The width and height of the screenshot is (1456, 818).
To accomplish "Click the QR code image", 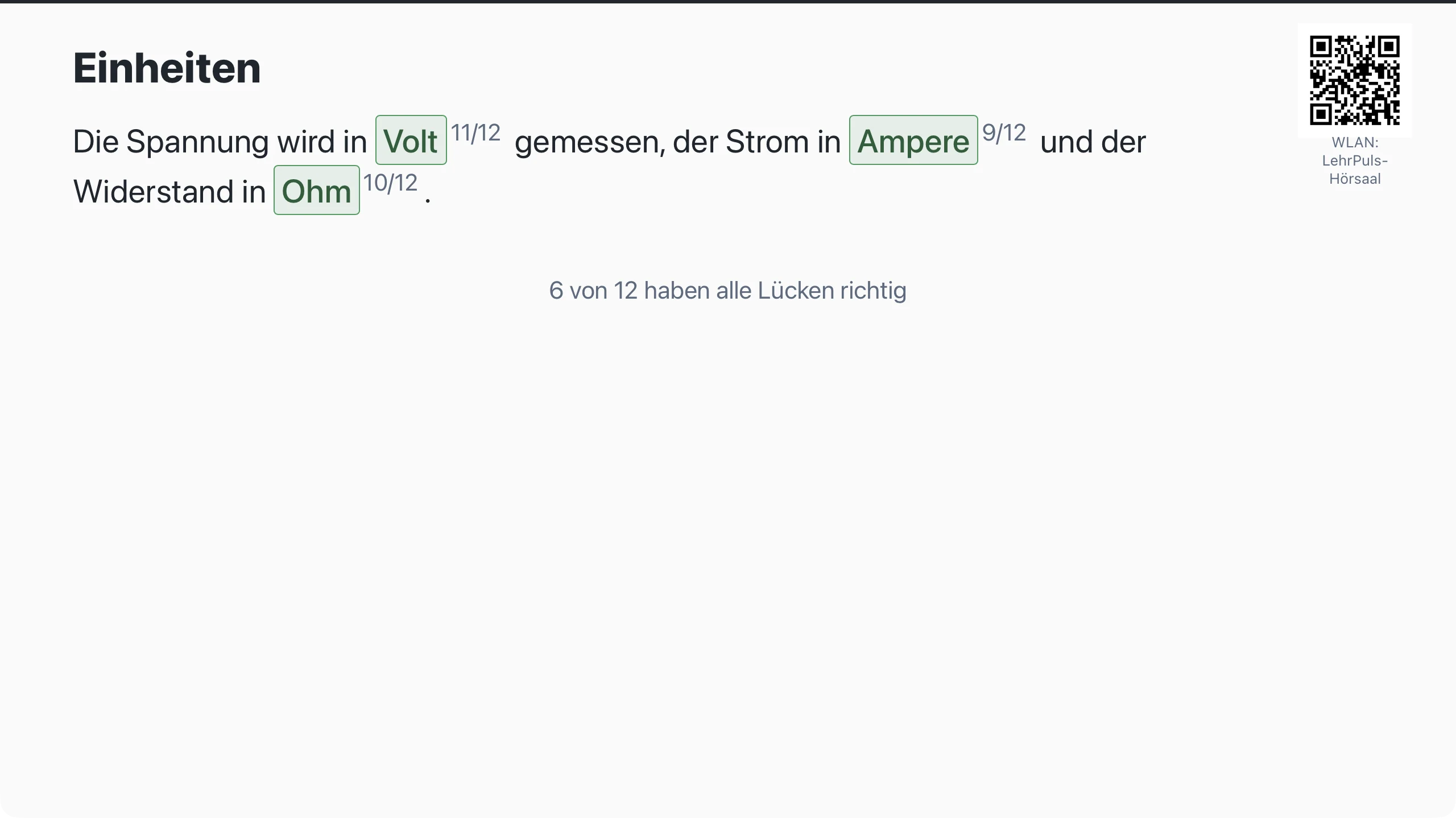I will [1354, 80].
